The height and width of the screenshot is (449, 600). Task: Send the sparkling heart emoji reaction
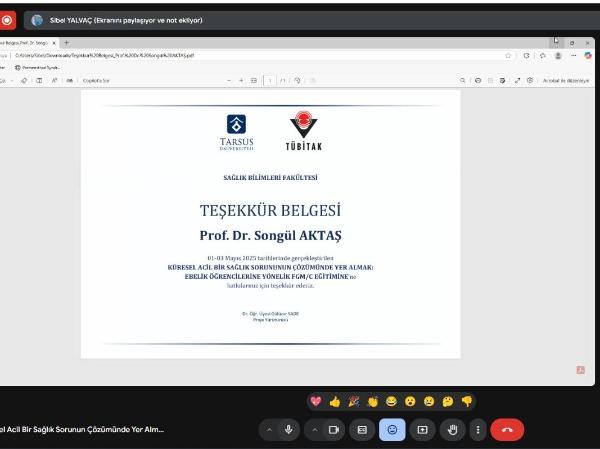click(316, 401)
